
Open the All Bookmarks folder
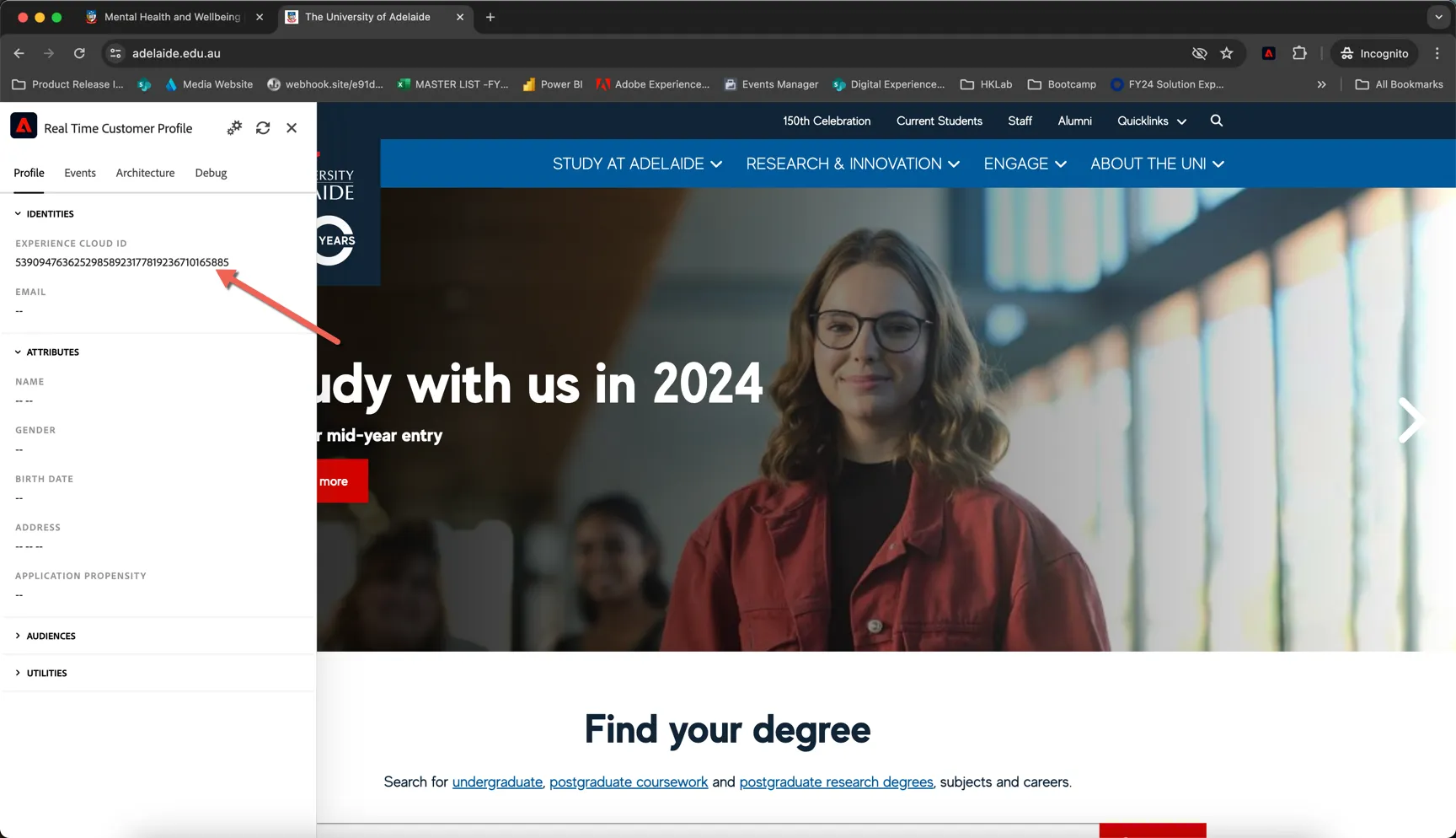[x=1399, y=84]
